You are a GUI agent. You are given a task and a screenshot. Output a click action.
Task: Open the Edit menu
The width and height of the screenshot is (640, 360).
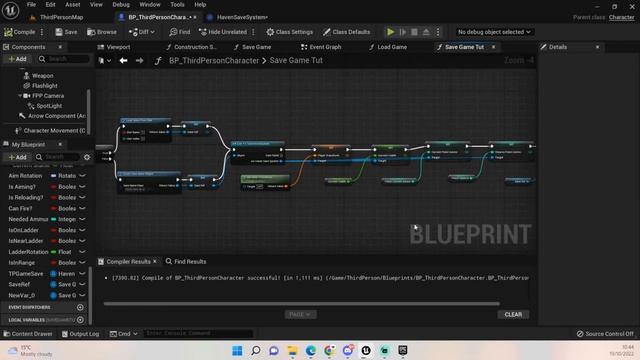(50, 4)
